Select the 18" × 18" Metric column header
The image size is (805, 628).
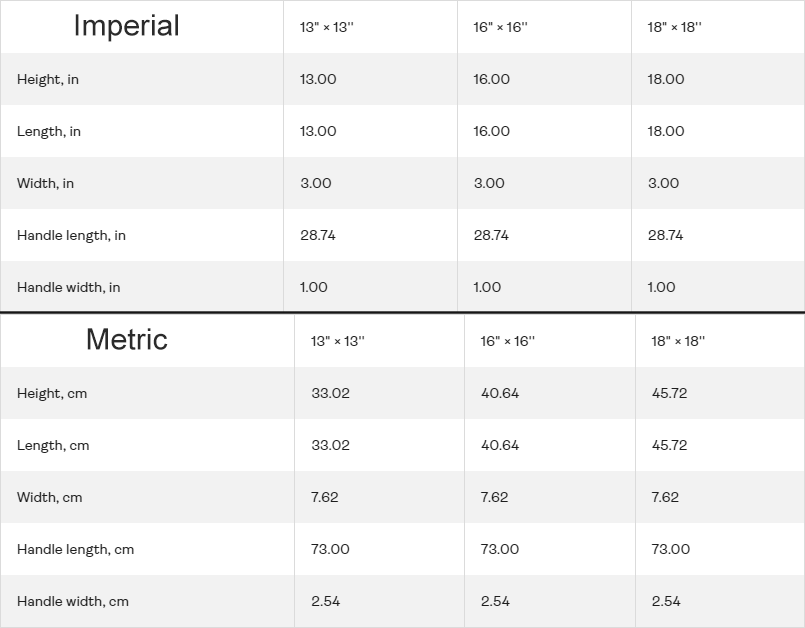tap(678, 341)
